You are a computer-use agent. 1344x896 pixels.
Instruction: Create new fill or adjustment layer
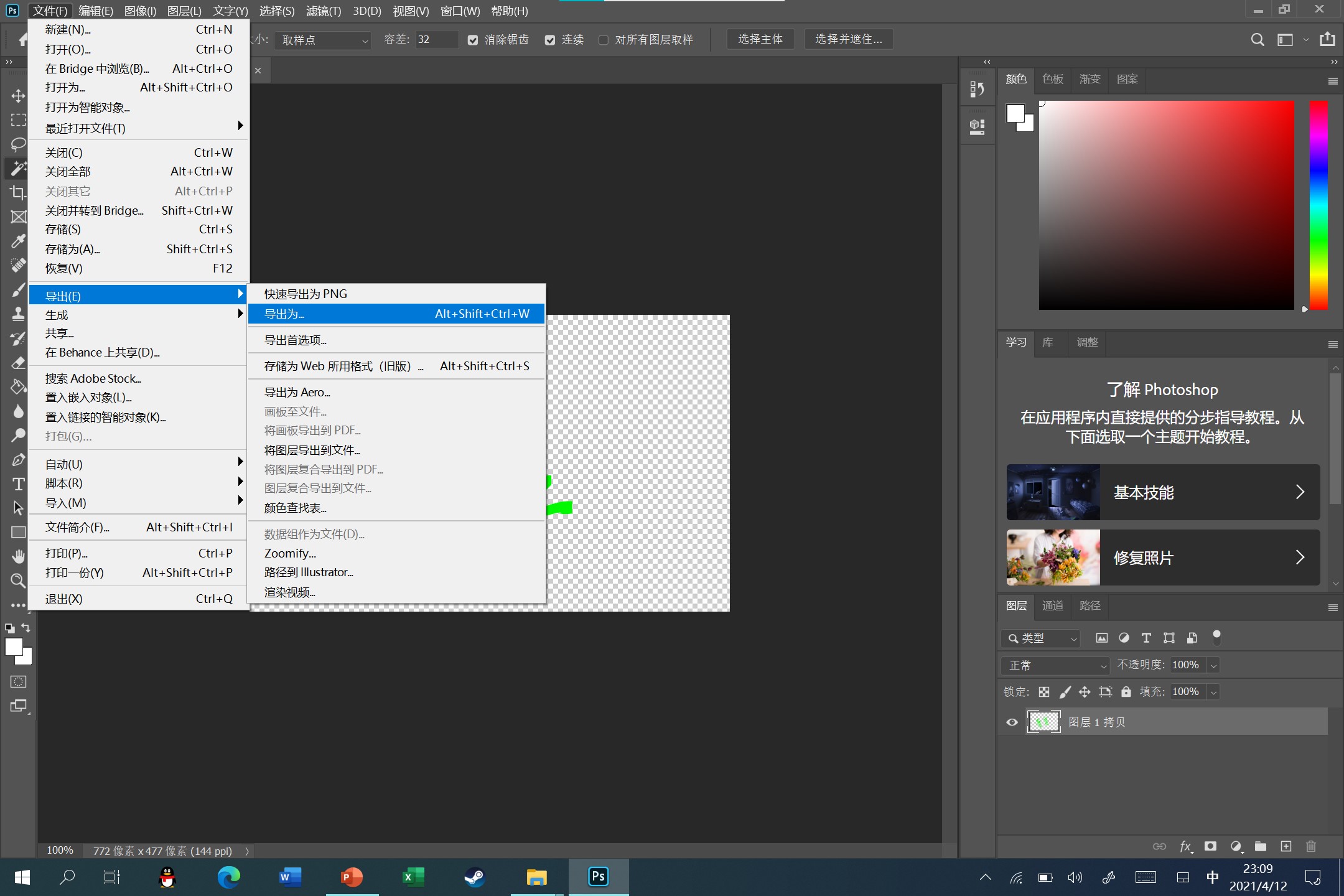pyautogui.click(x=1236, y=846)
